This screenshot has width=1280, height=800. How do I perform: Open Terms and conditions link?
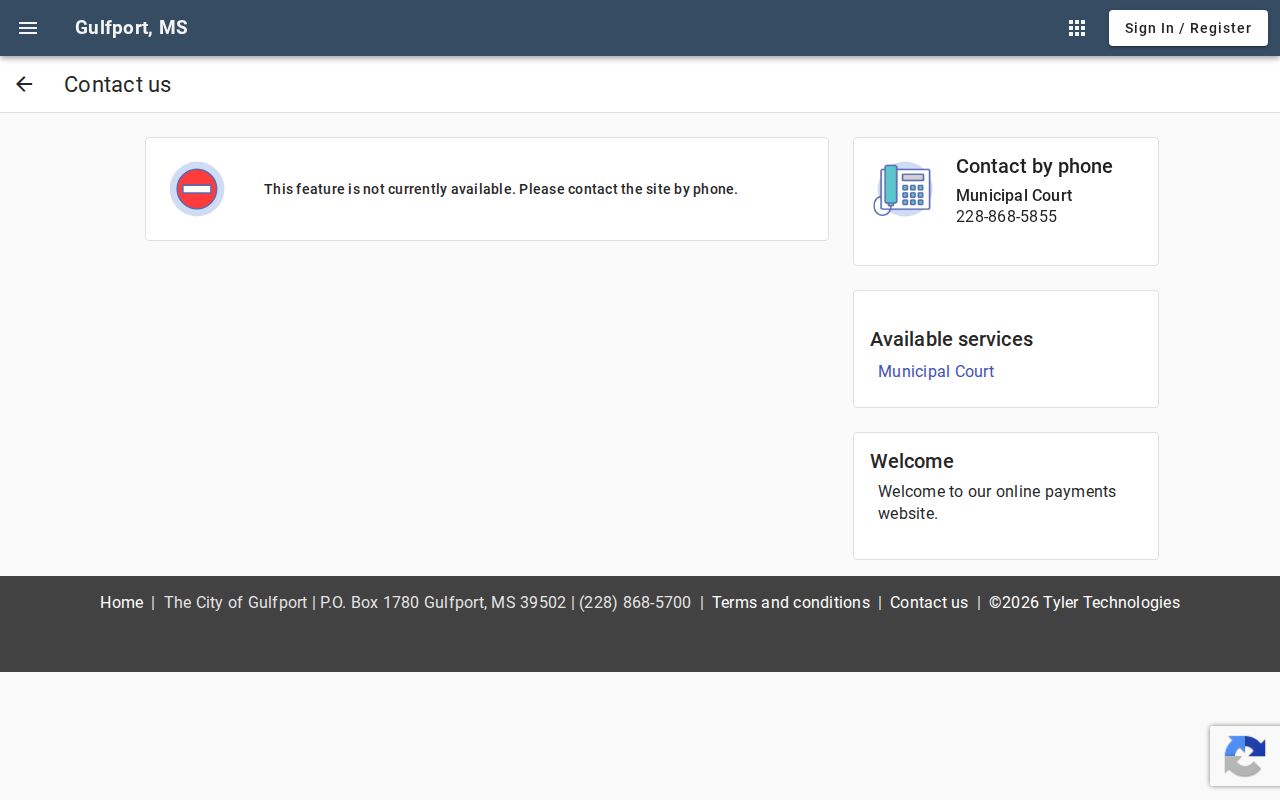pos(791,602)
